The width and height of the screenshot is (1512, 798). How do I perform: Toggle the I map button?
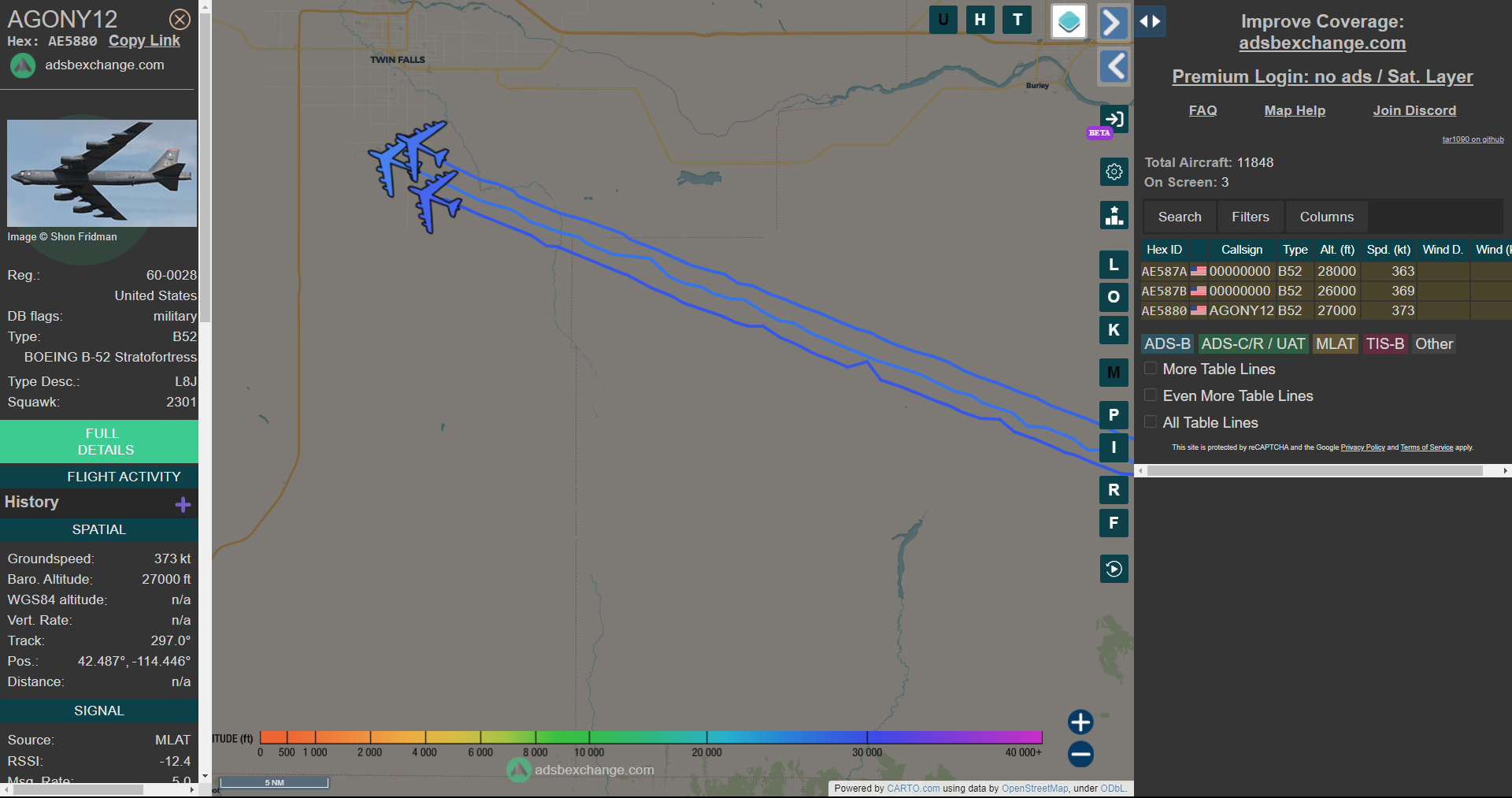[x=1114, y=447]
